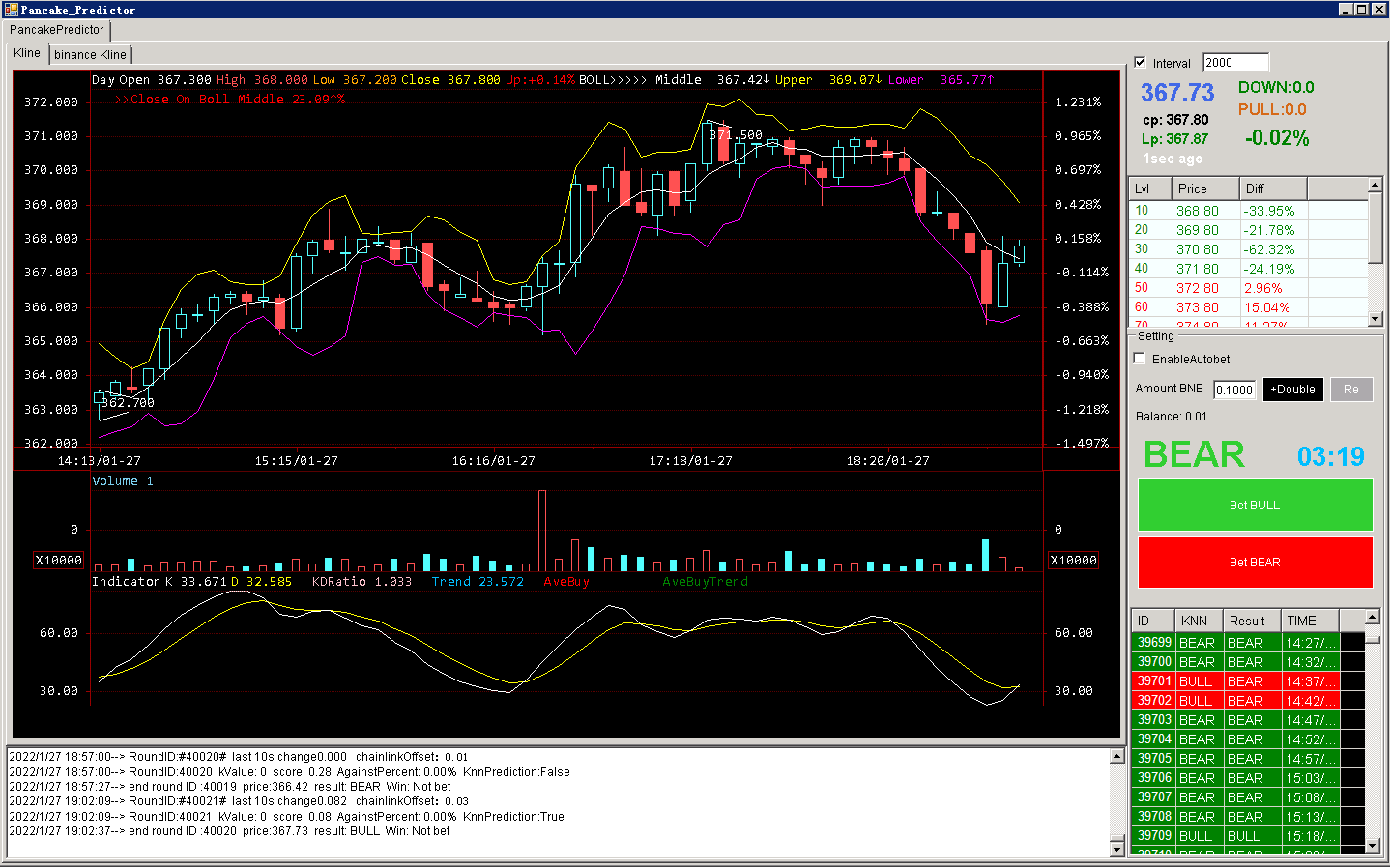Image resolution: width=1390 pixels, height=868 pixels.
Task: Select level 40 row price 371.80
Action: [1249, 269]
